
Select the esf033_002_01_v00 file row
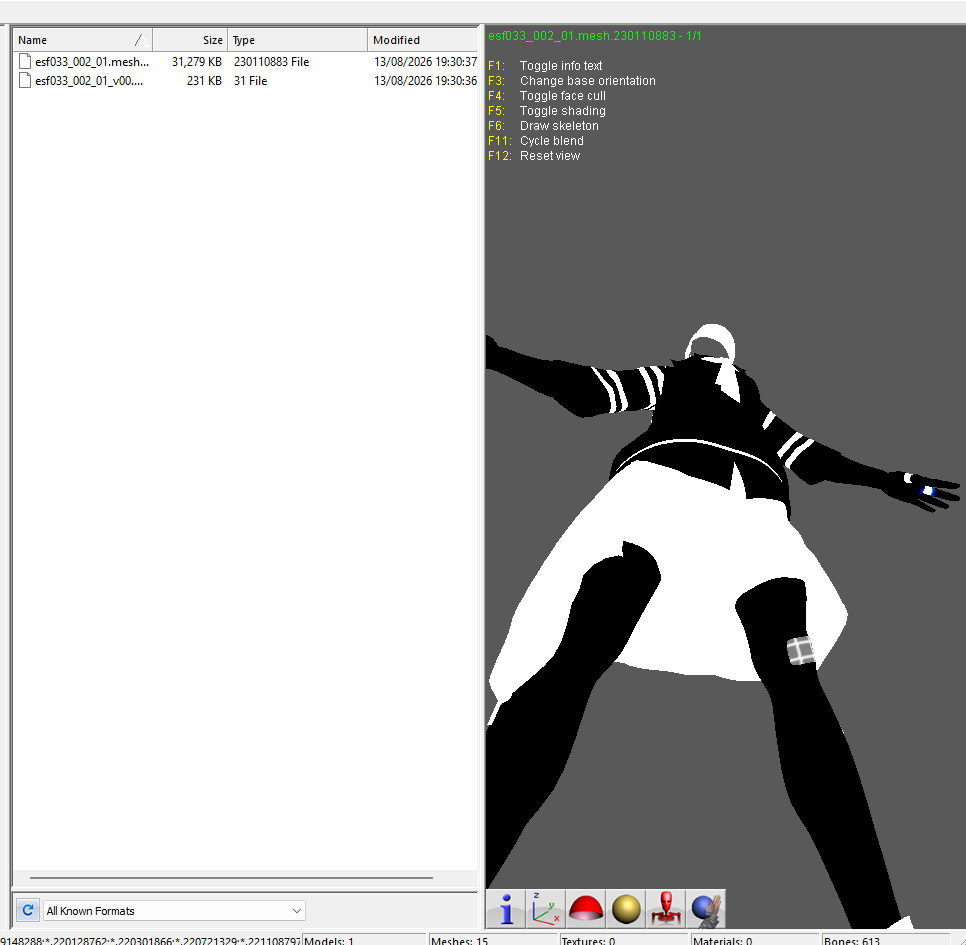tap(245, 81)
